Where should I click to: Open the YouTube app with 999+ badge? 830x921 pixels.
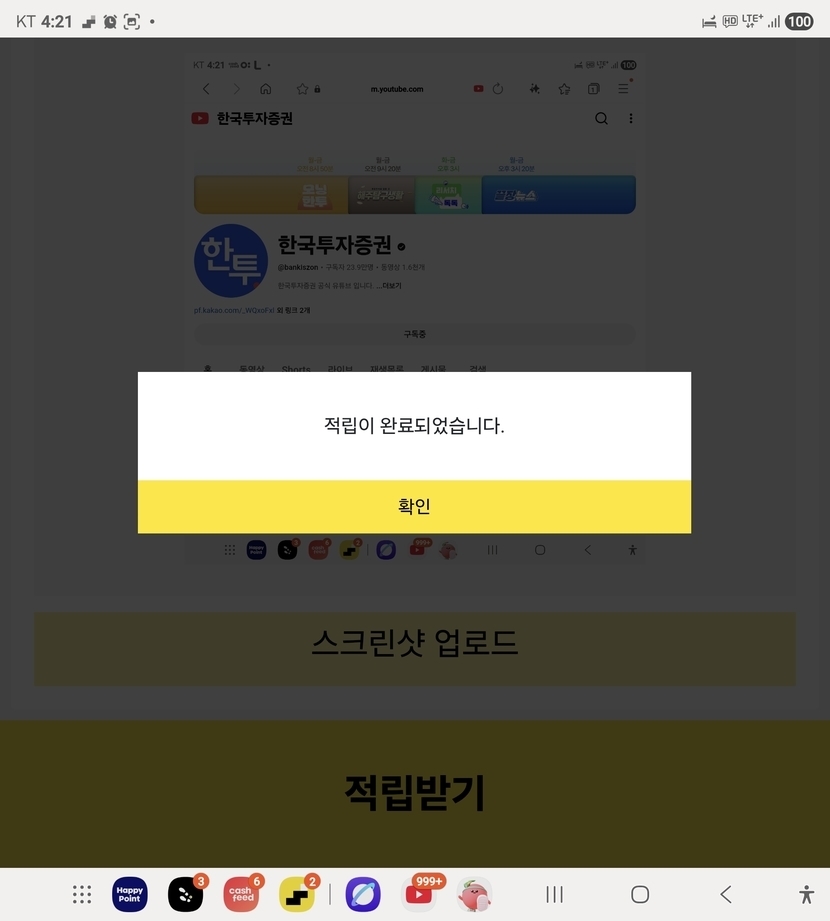[419, 895]
